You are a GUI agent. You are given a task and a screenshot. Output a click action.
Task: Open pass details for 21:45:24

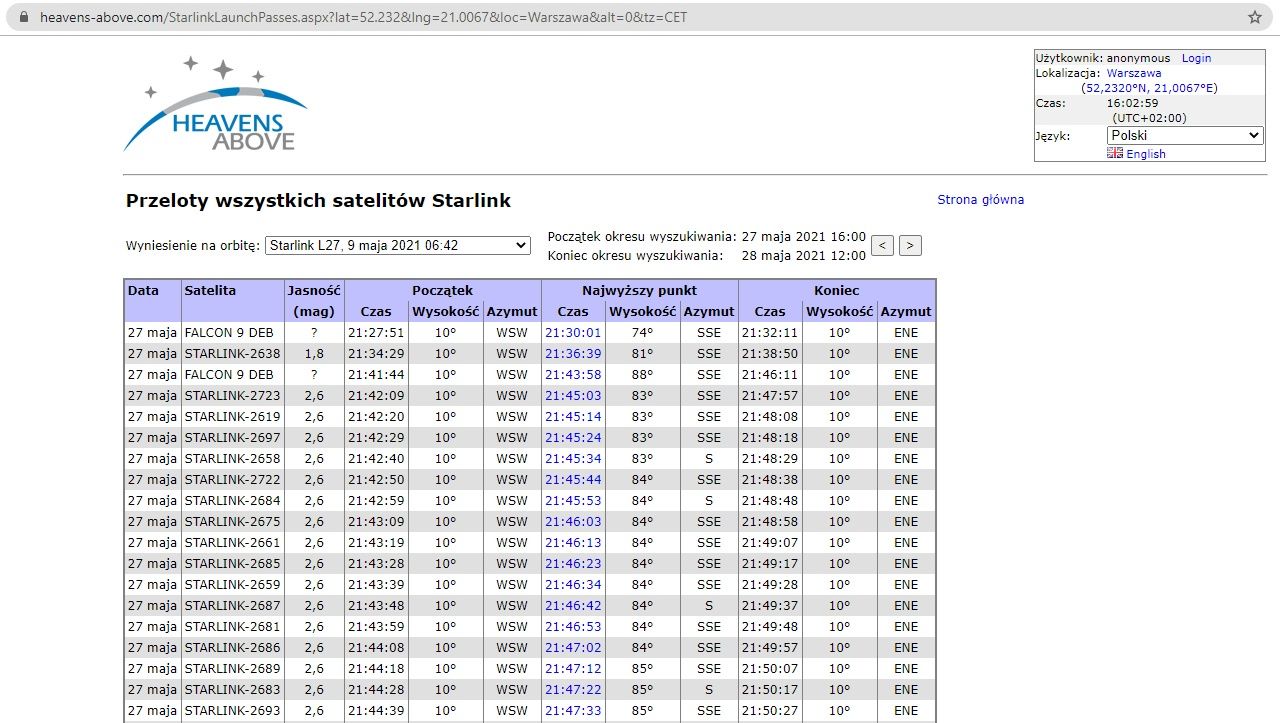coord(573,438)
